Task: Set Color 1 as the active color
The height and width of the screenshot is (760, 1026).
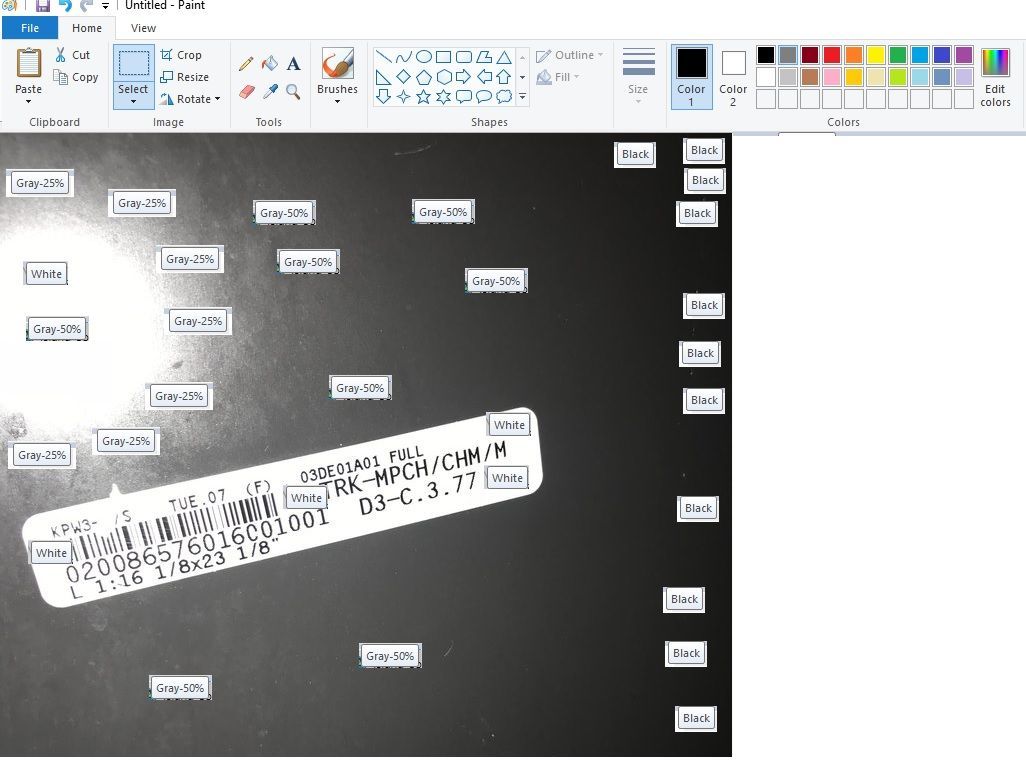Action: click(691, 77)
